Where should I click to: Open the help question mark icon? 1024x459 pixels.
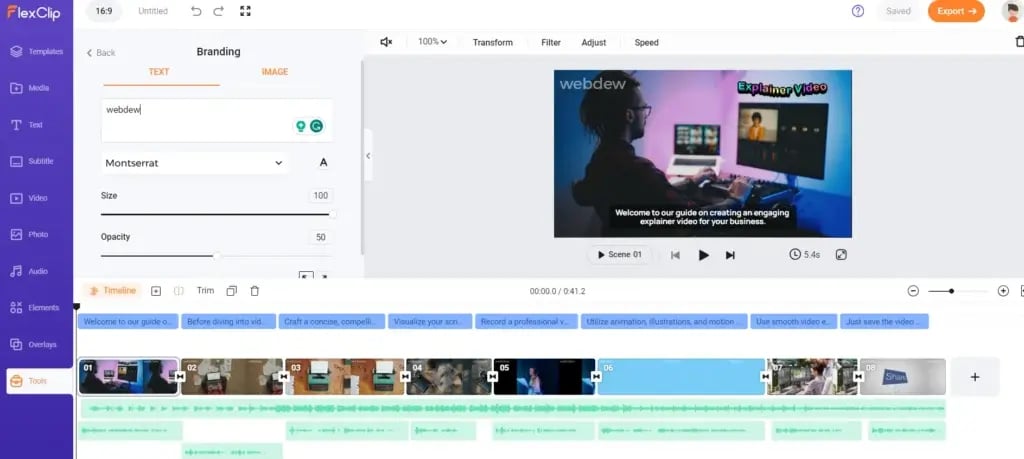pyautogui.click(x=858, y=11)
